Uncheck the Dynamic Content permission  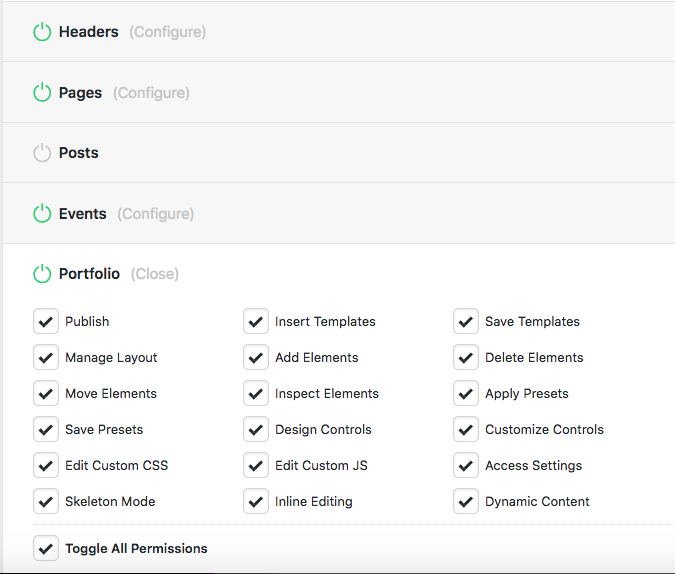(x=466, y=501)
